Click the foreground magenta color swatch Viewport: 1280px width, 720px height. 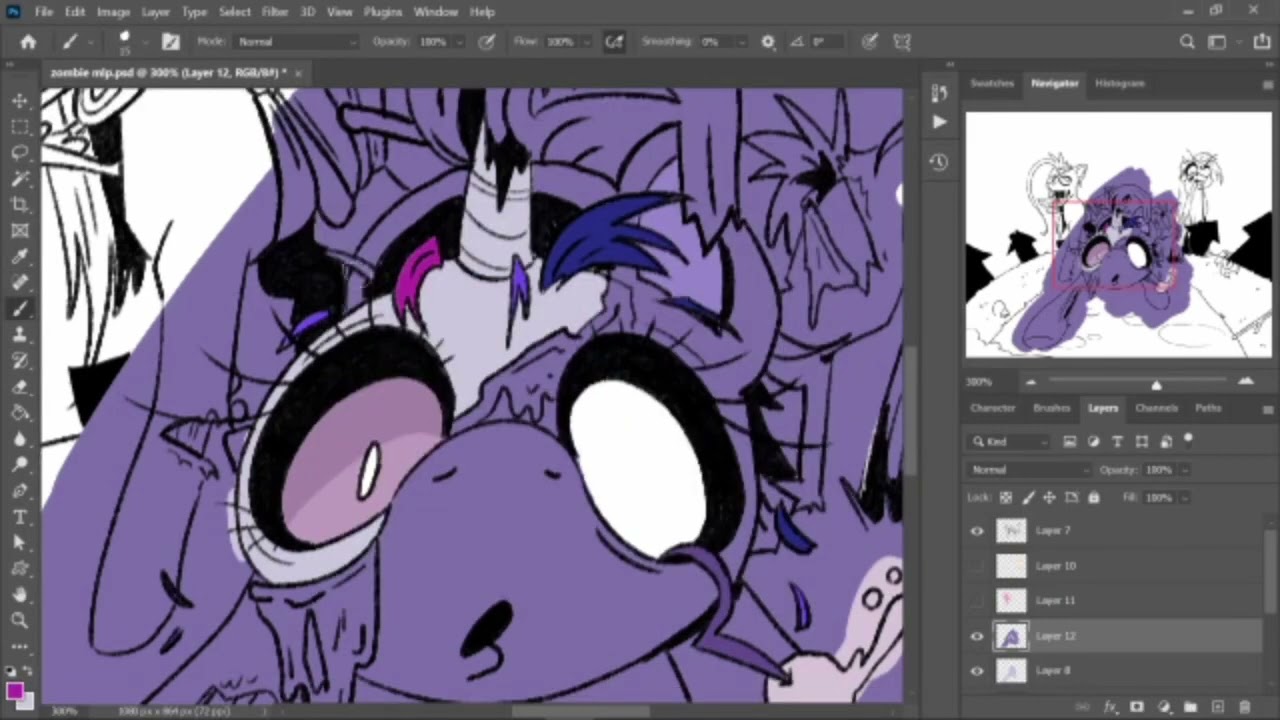pos(14,692)
